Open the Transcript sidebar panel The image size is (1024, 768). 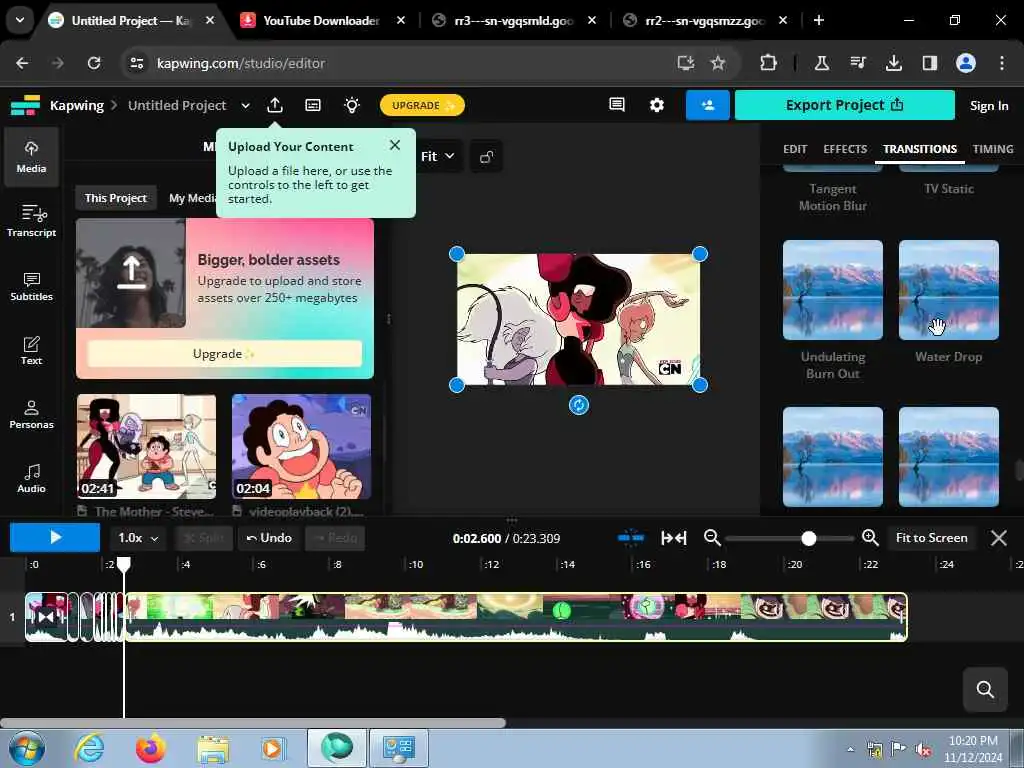point(31,221)
